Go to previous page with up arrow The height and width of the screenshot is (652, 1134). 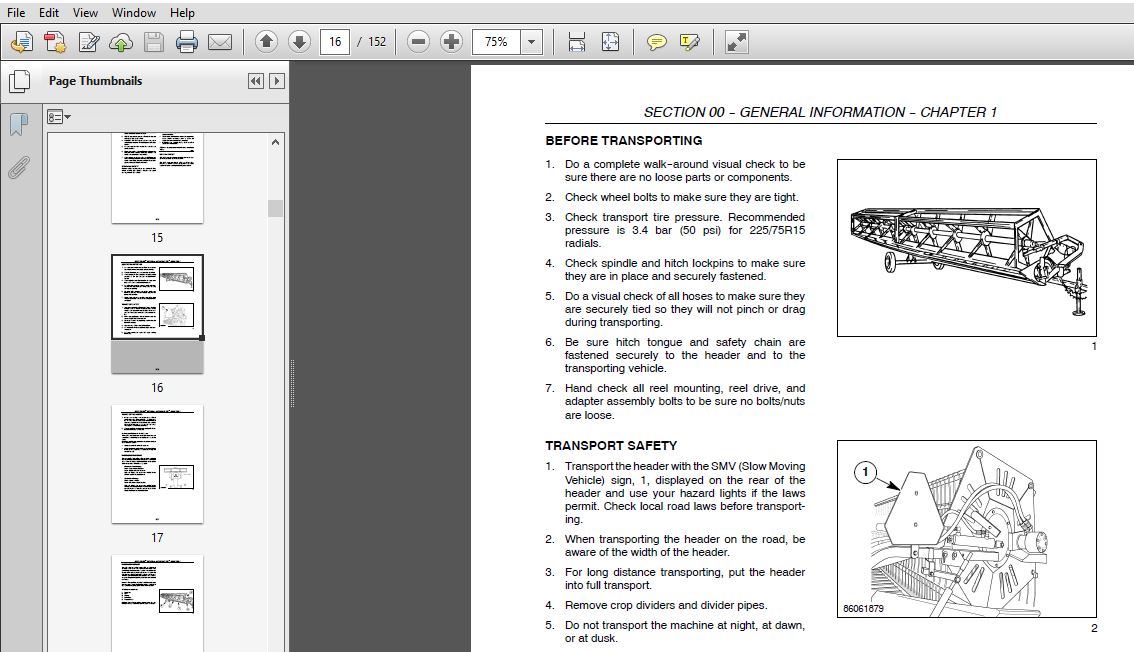[x=266, y=42]
